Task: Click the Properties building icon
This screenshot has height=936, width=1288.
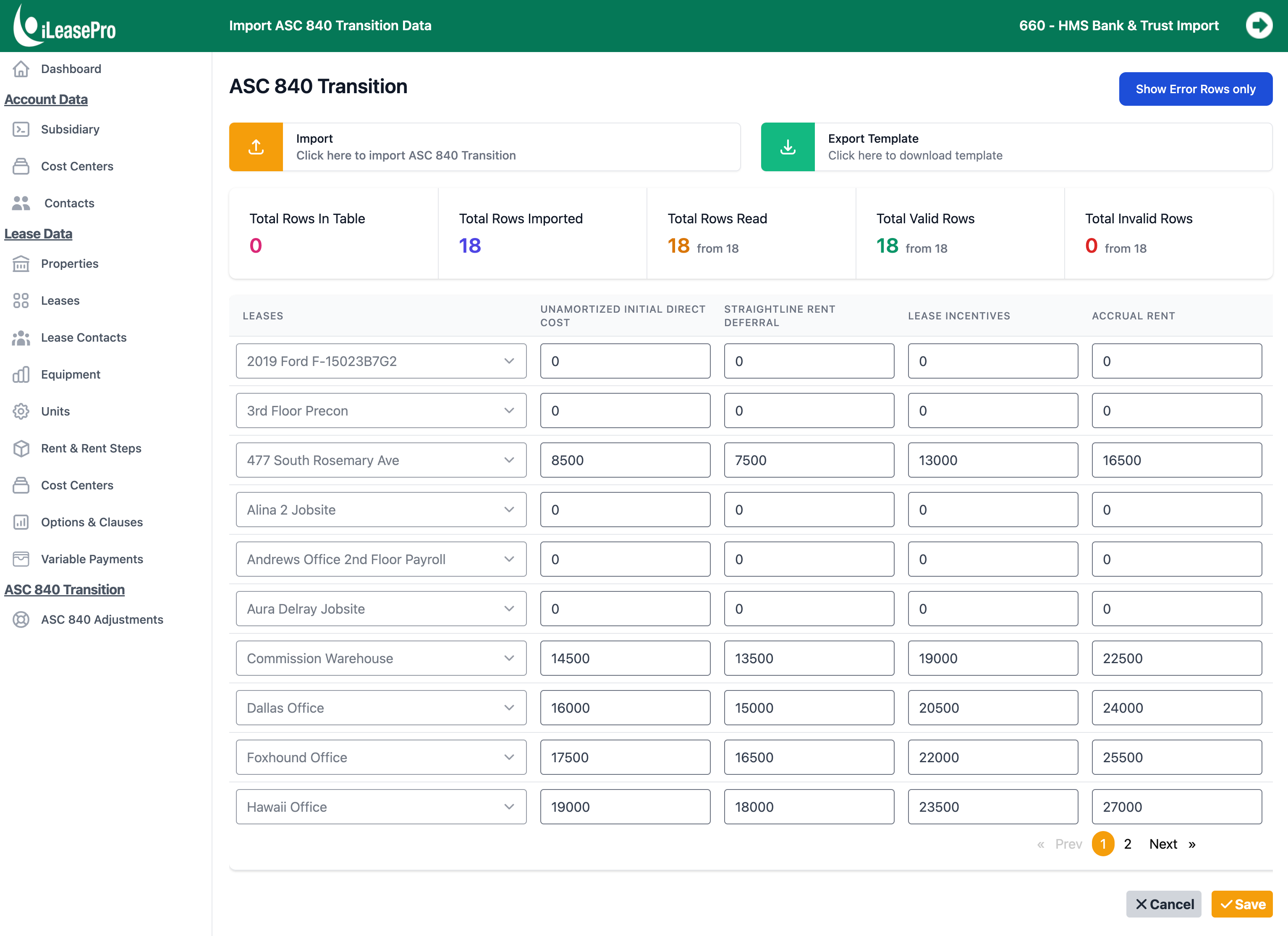Action: pyautogui.click(x=21, y=263)
